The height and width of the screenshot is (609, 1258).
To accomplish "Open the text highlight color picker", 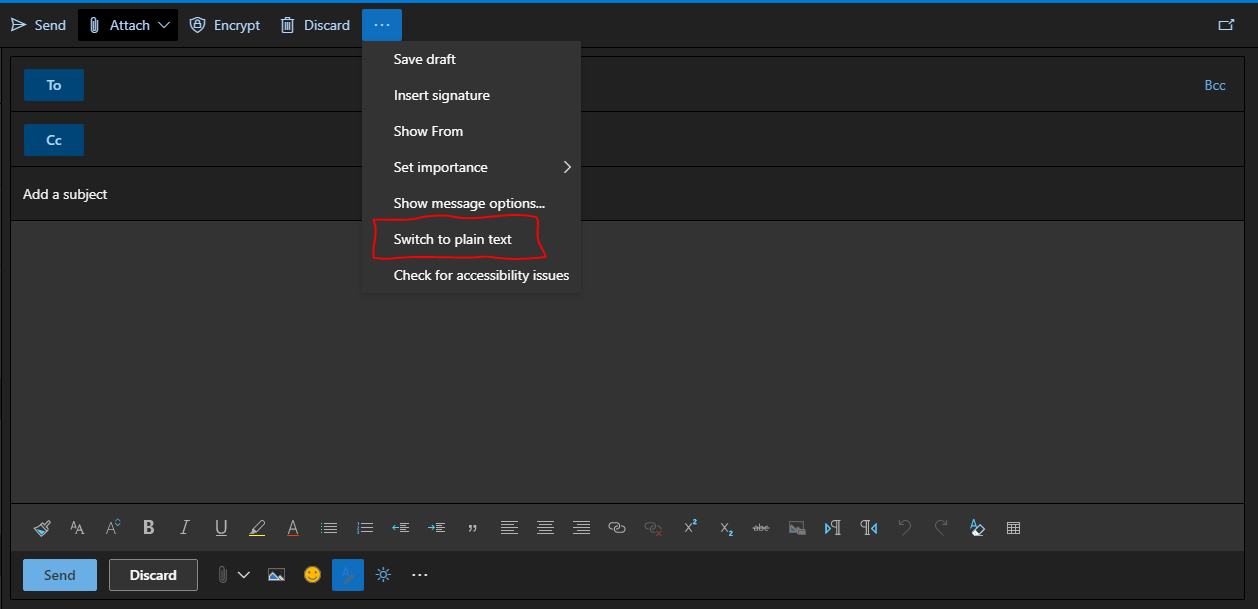I will (x=257, y=528).
